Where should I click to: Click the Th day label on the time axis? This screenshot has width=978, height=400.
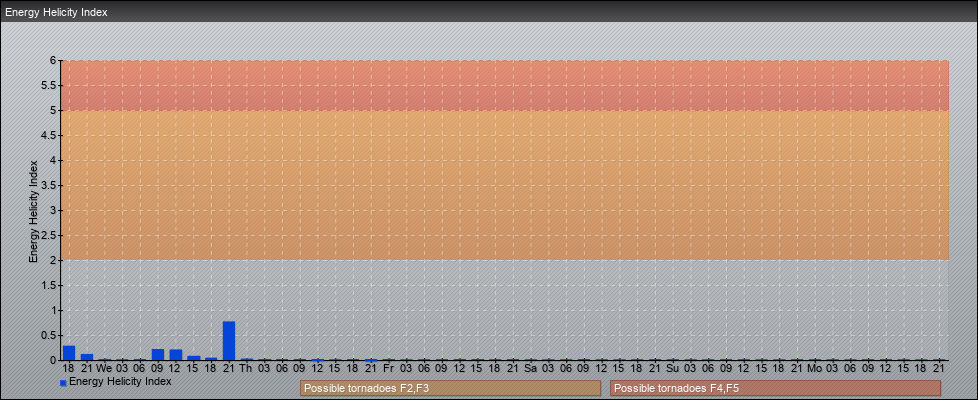[x=246, y=368]
